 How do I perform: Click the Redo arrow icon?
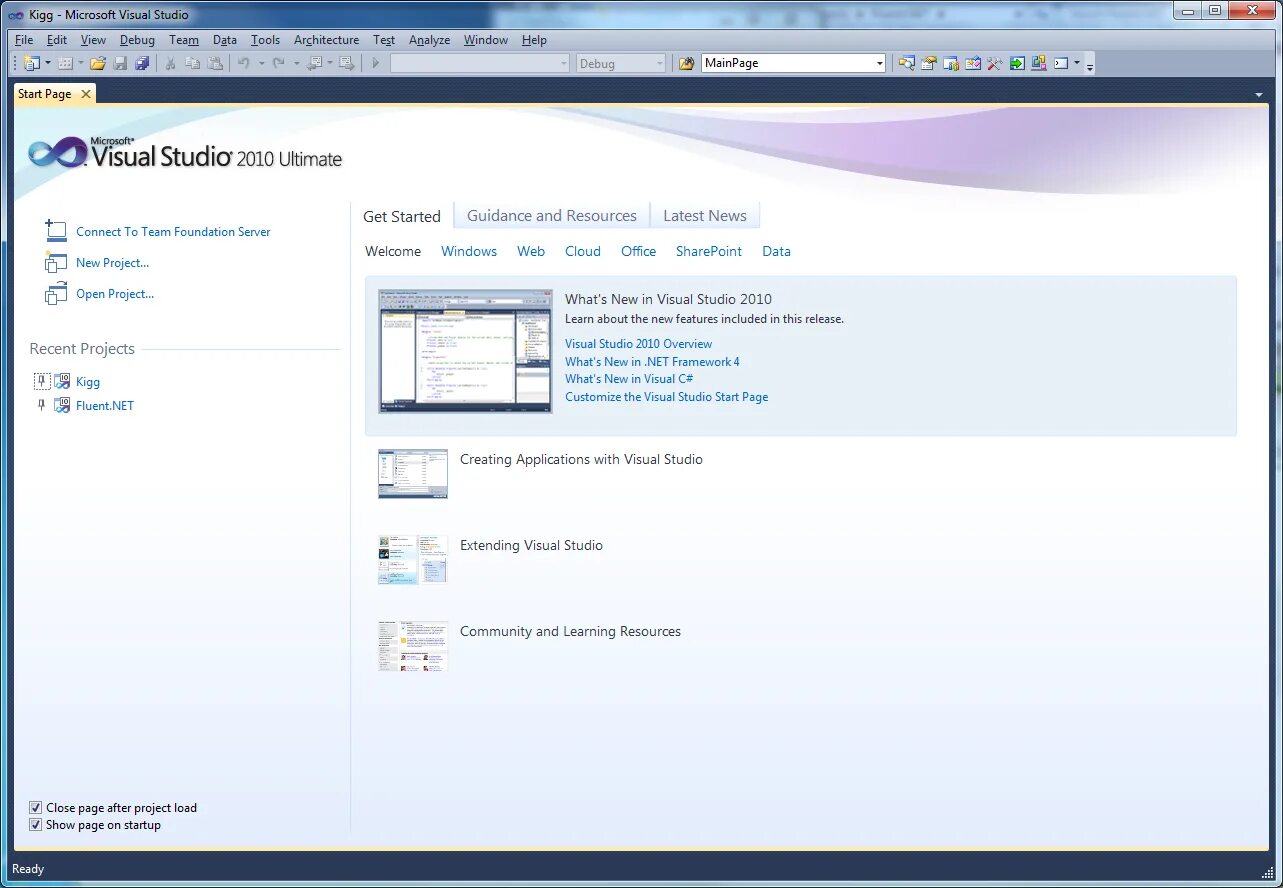279,63
